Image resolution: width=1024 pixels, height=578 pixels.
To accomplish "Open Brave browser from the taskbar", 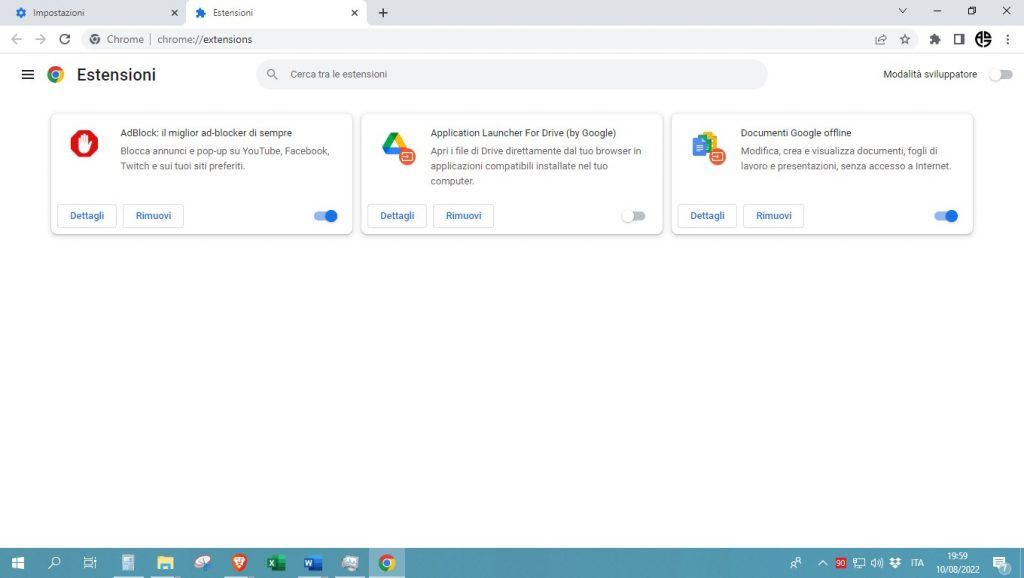I will [x=239, y=563].
